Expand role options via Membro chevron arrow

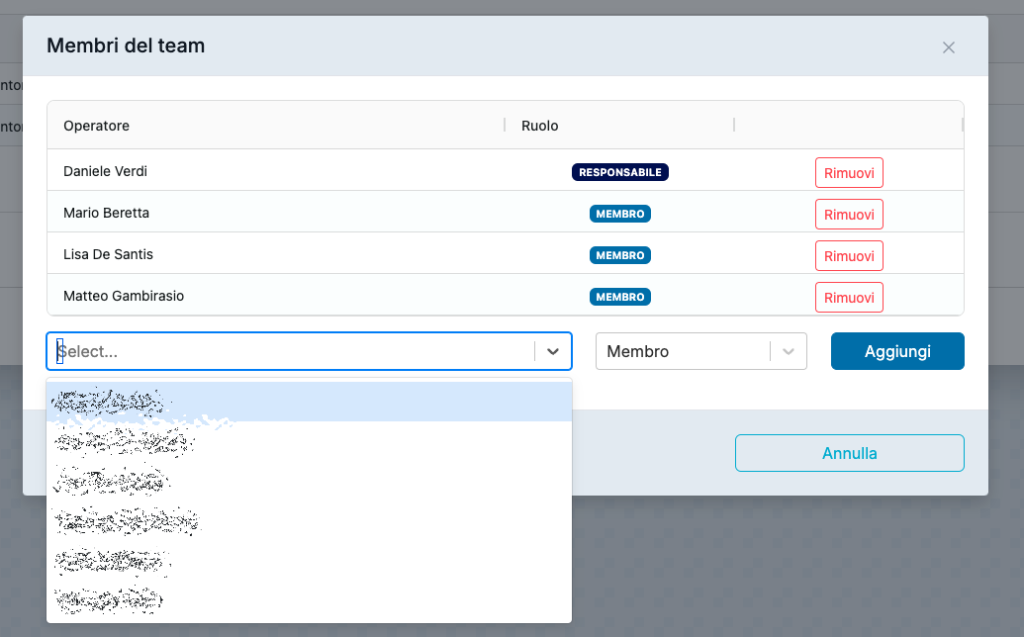[x=789, y=352]
